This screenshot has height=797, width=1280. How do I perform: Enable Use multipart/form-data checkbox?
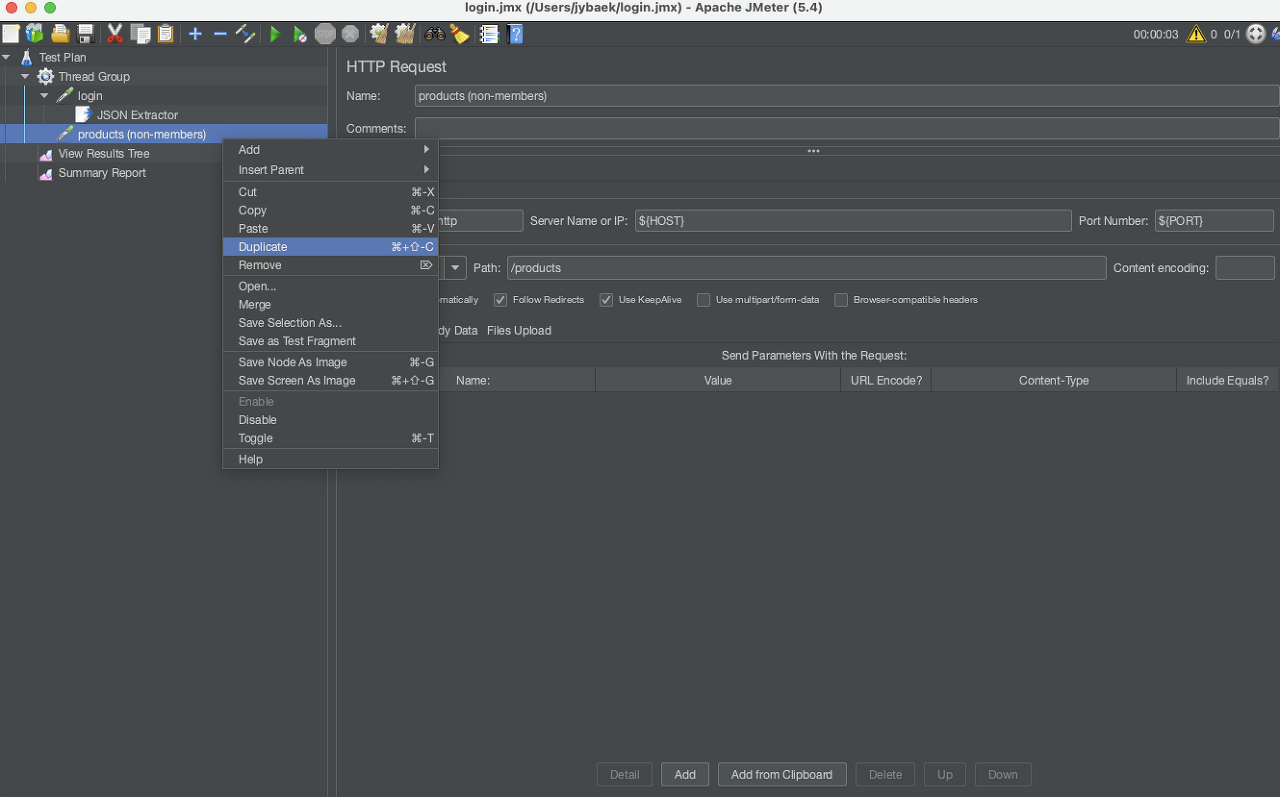704,300
